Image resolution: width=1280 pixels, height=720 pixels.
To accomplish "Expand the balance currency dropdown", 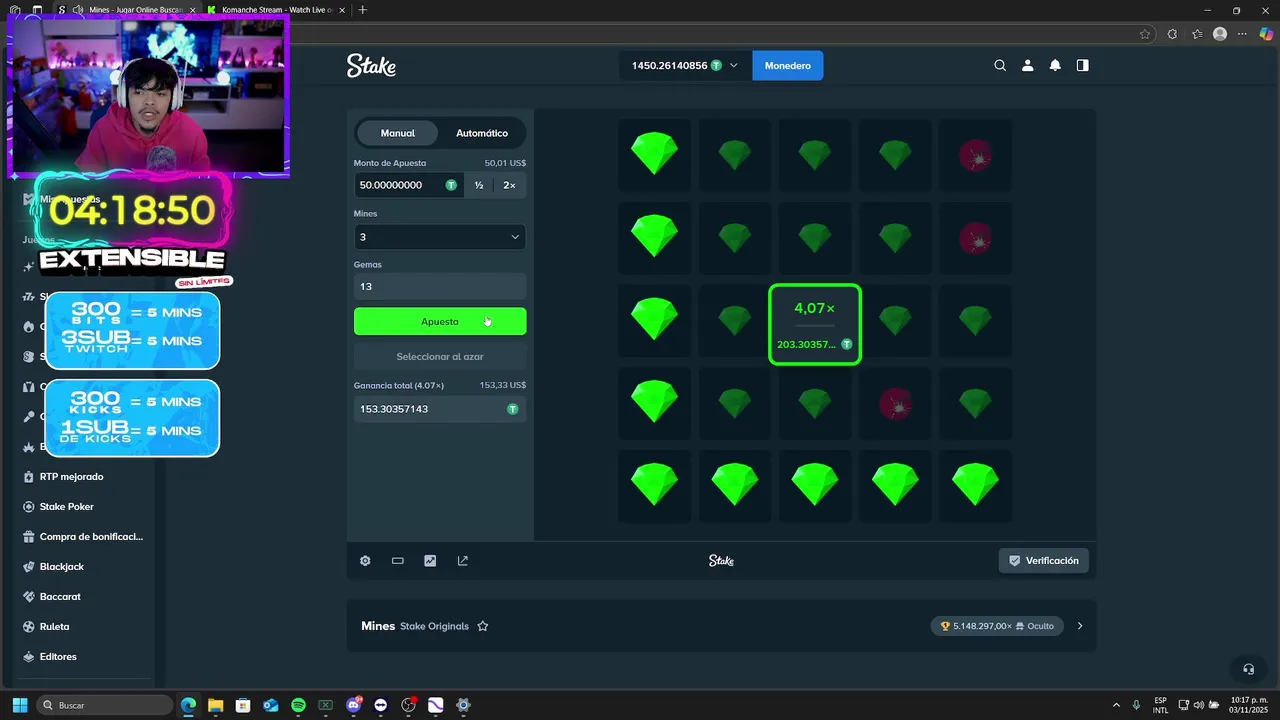I will tap(734, 66).
